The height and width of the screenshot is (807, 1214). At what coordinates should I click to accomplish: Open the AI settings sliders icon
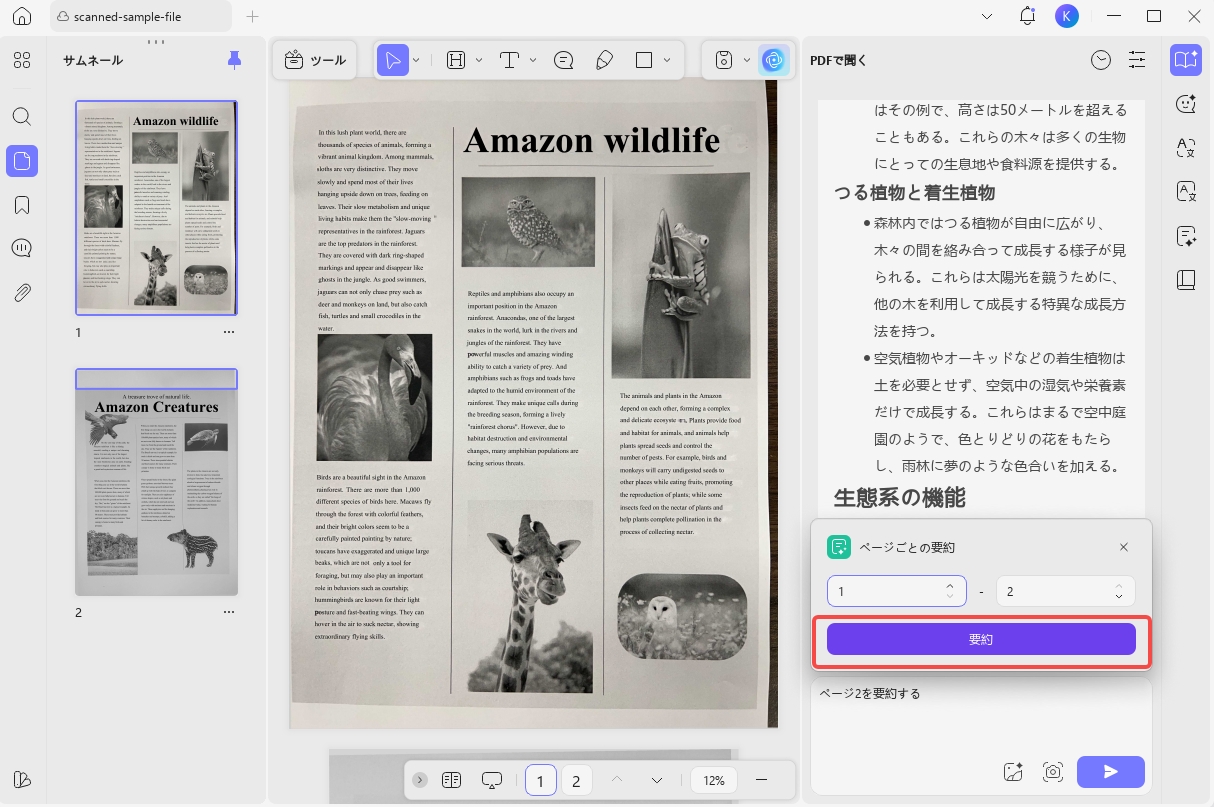pyautogui.click(x=1137, y=60)
